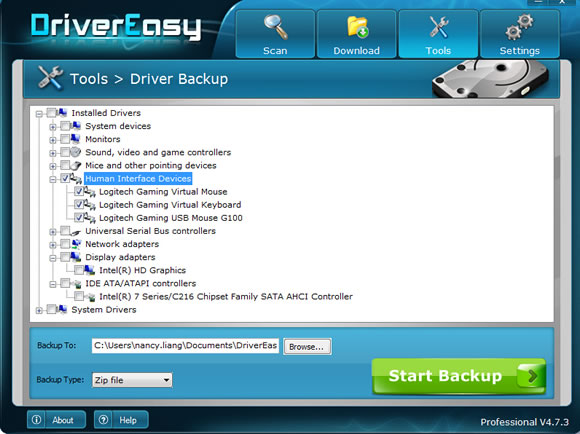The width and height of the screenshot is (580, 434).
Task: Click the Display adapters icon
Action: (x=76, y=257)
